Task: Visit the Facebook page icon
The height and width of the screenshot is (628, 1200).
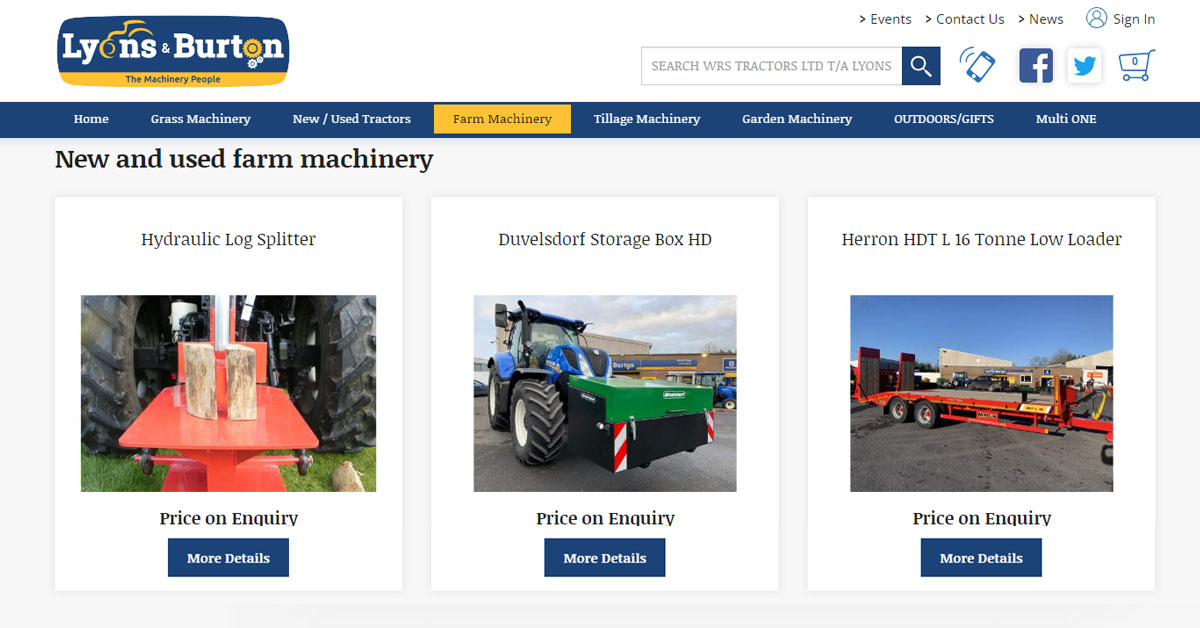Action: 1036,66
